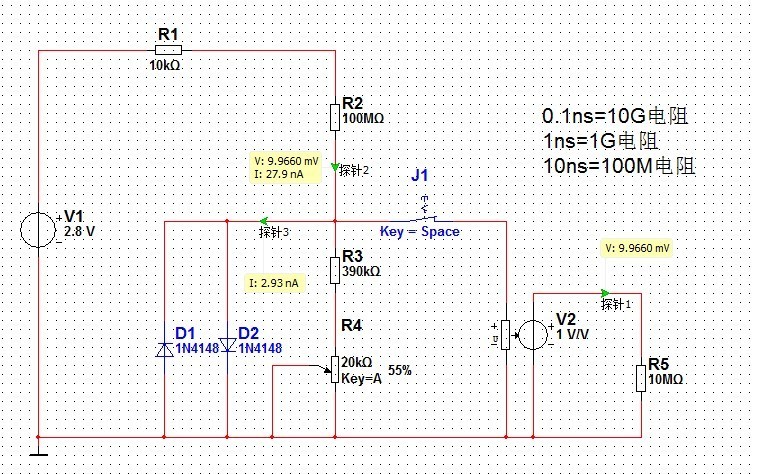Toggle the J1 switch
The image size is (757, 474).
pyautogui.click(x=422, y=214)
